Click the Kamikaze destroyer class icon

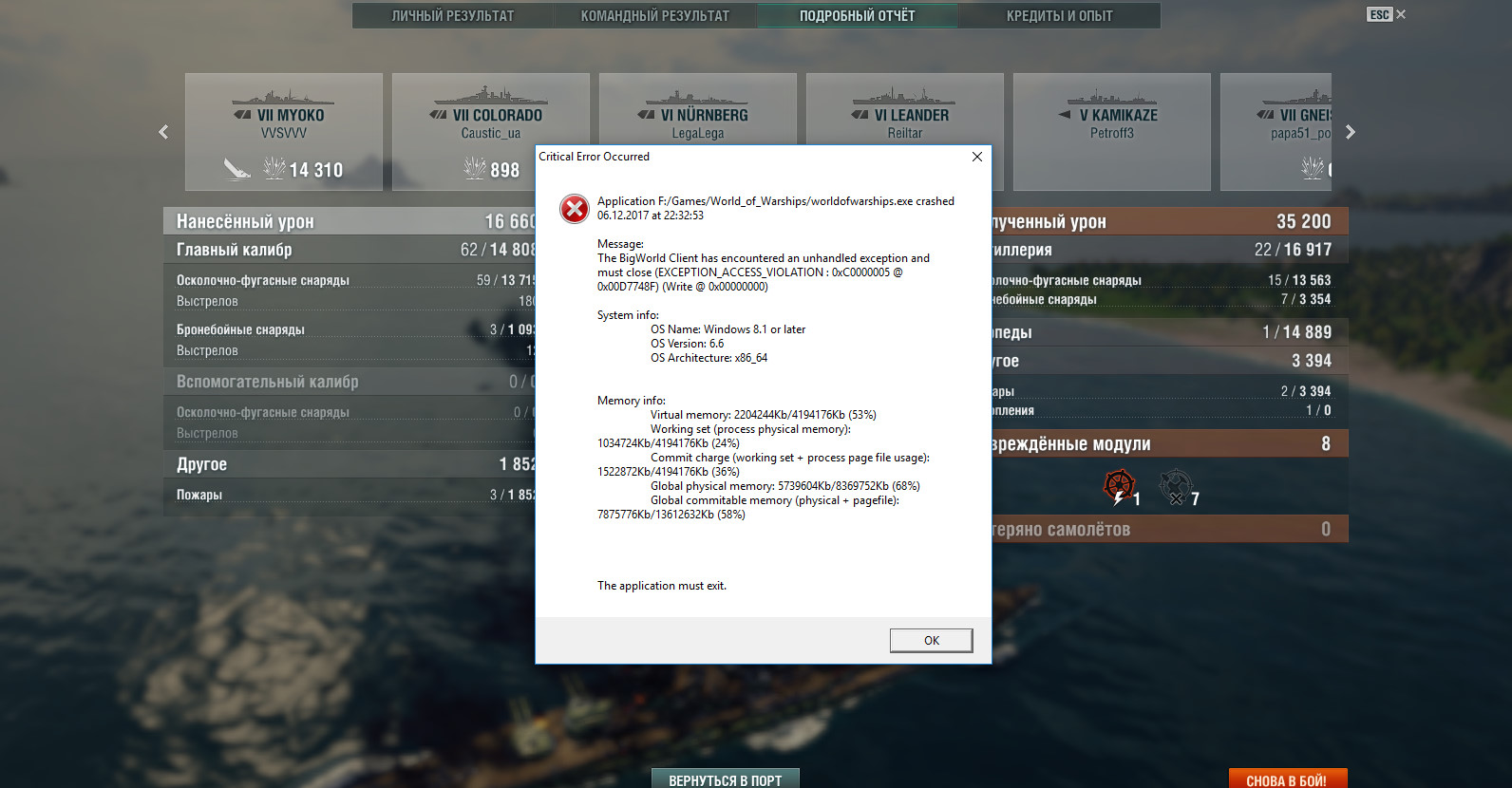point(1065,115)
